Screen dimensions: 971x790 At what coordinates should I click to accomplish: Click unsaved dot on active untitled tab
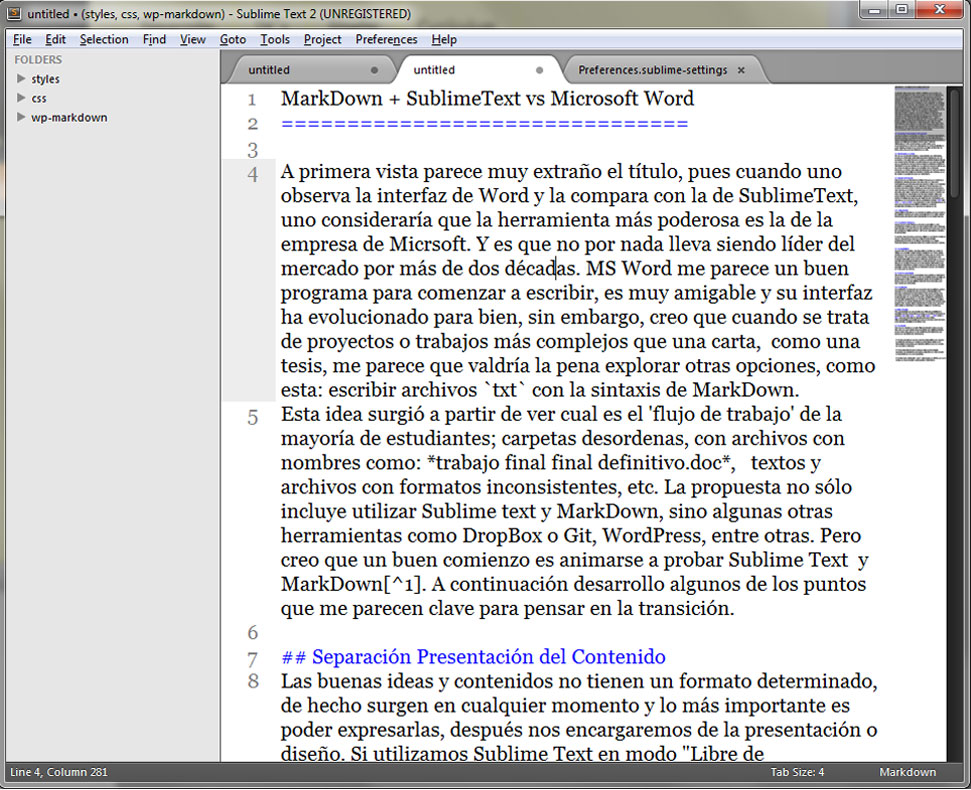(x=539, y=70)
